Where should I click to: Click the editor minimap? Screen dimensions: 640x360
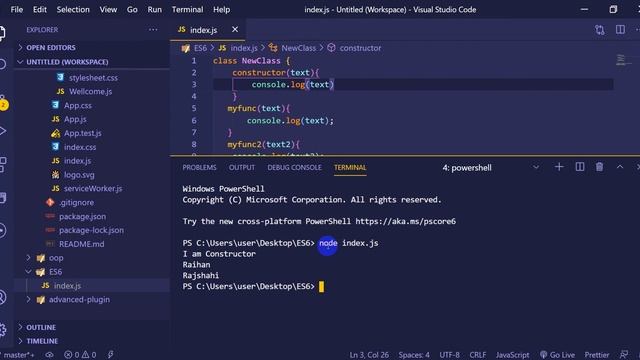point(621,60)
